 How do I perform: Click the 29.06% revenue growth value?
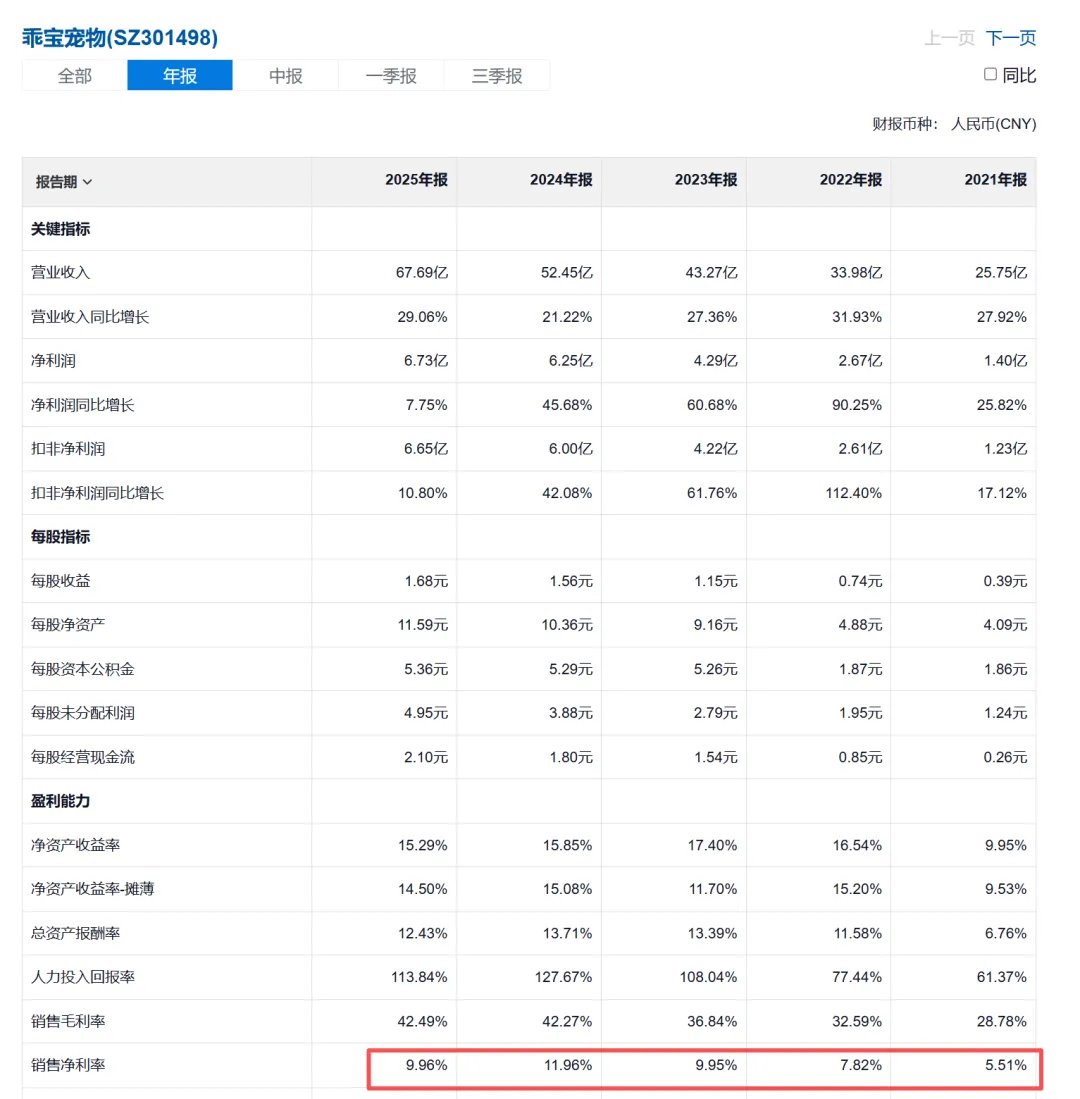(x=423, y=317)
